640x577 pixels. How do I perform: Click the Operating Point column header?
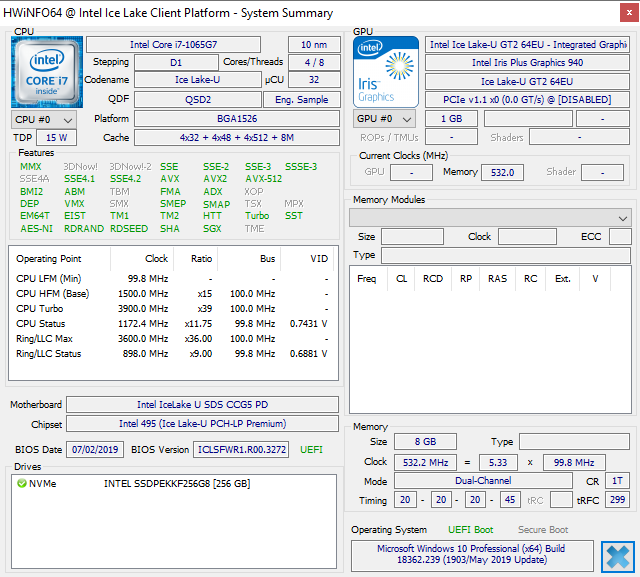(49, 259)
